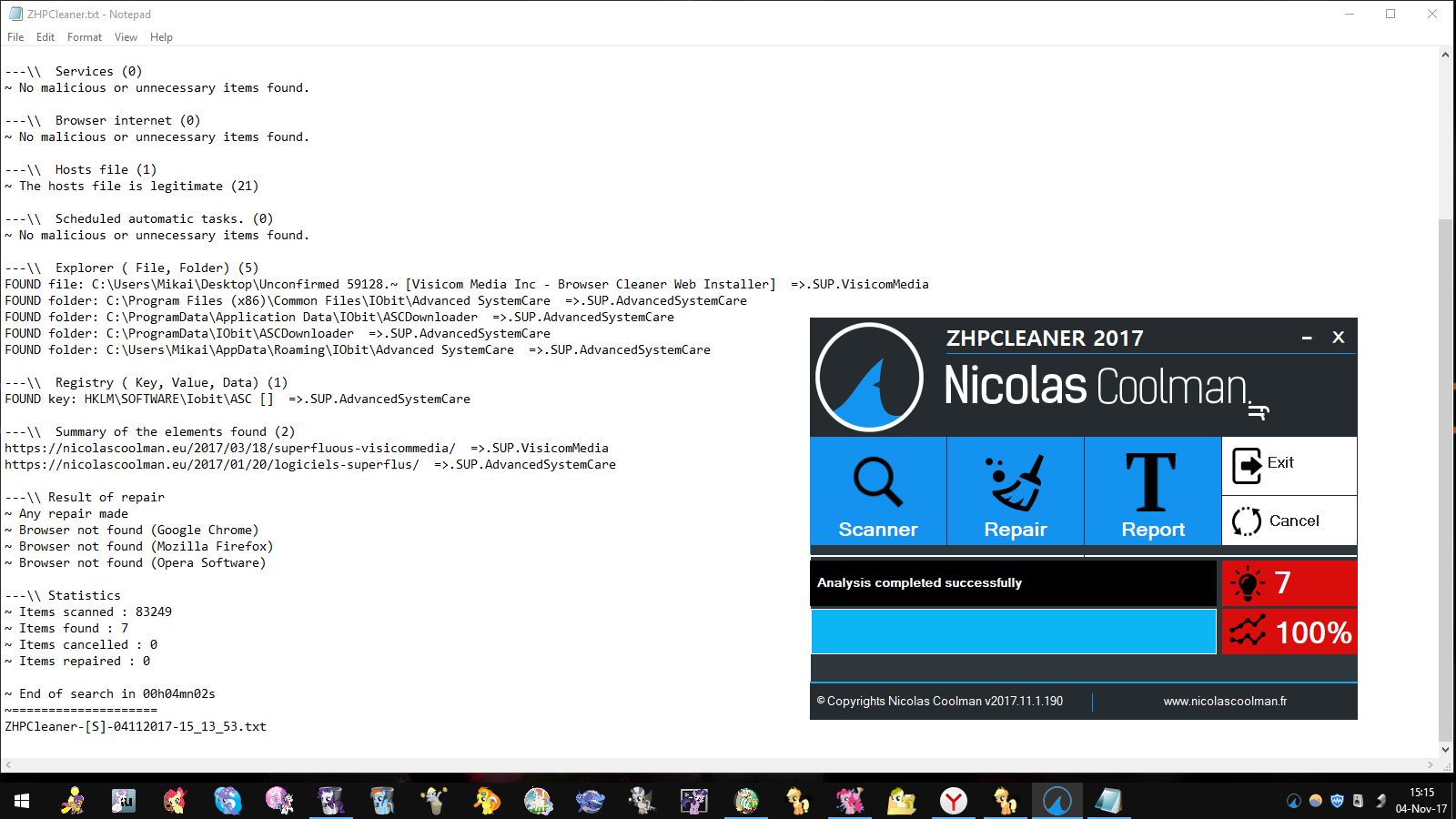Start a scan with the Scanner button
Viewport: 1456px width, 819px height.
point(878,491)
